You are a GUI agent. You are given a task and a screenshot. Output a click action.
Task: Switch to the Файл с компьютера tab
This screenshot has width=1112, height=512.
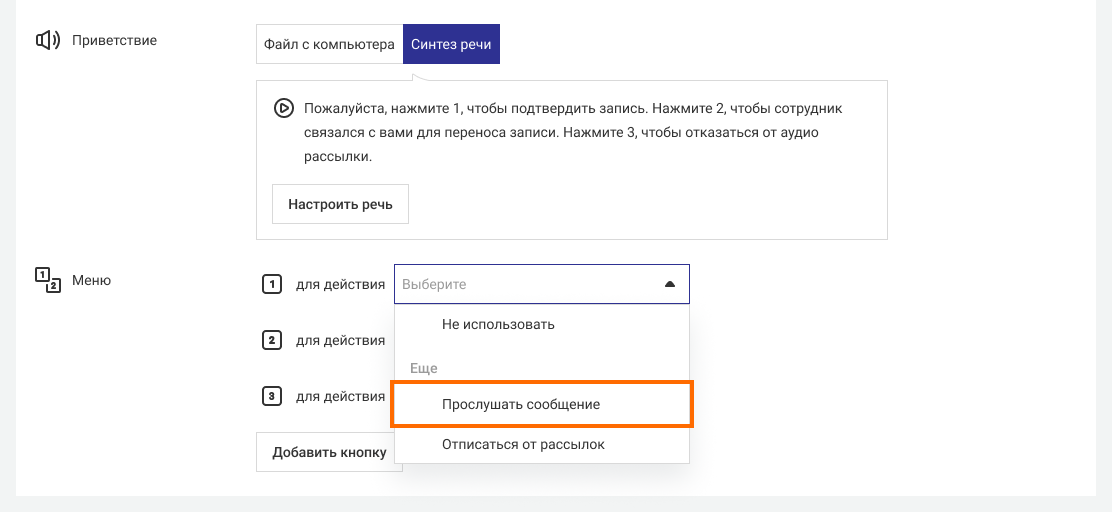pos(329,45)
